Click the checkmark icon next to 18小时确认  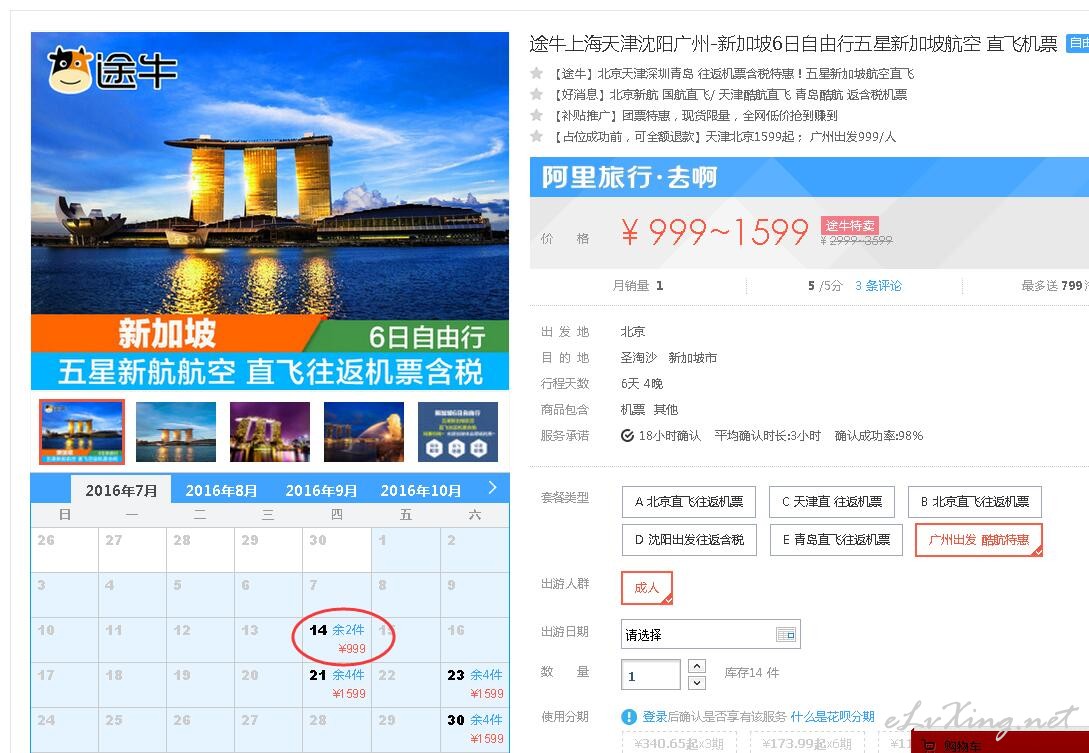(627, 436)
